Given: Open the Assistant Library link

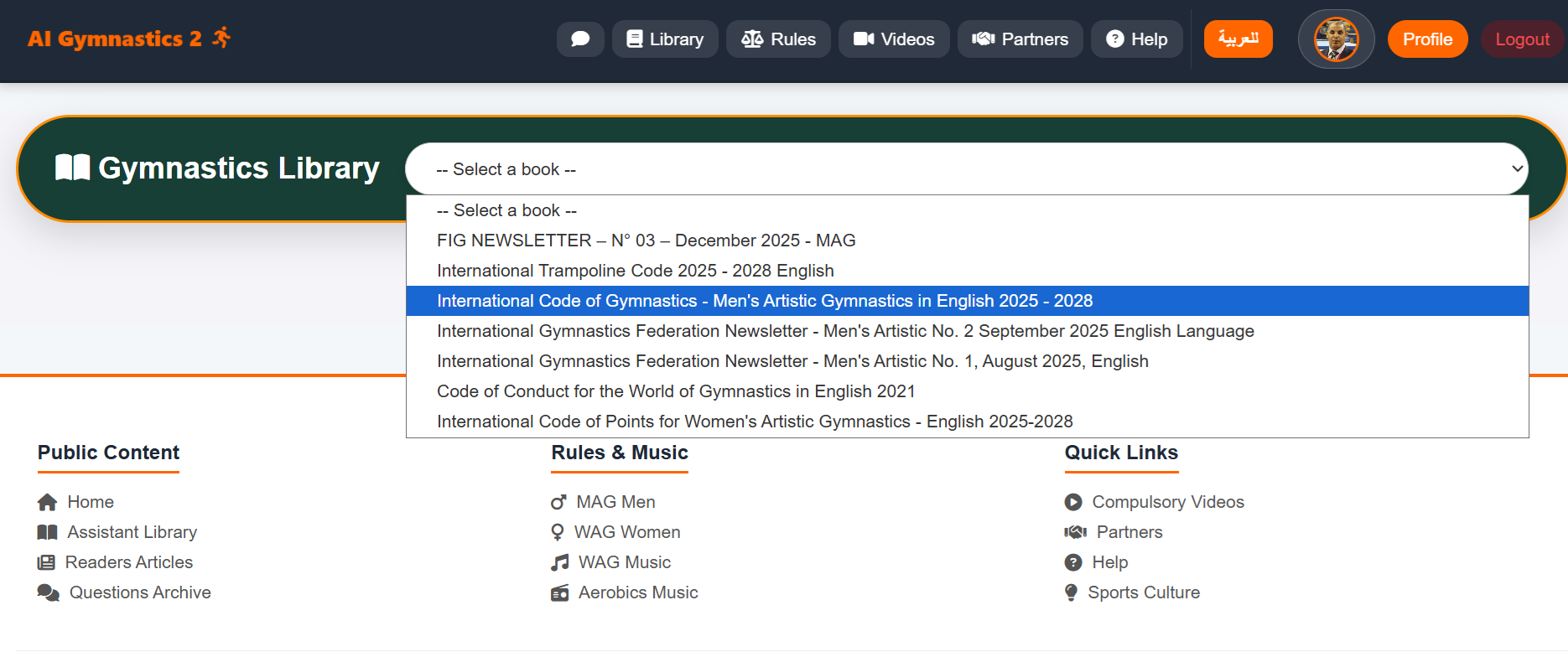Looking at the screenshot, I should click(132, 532).
